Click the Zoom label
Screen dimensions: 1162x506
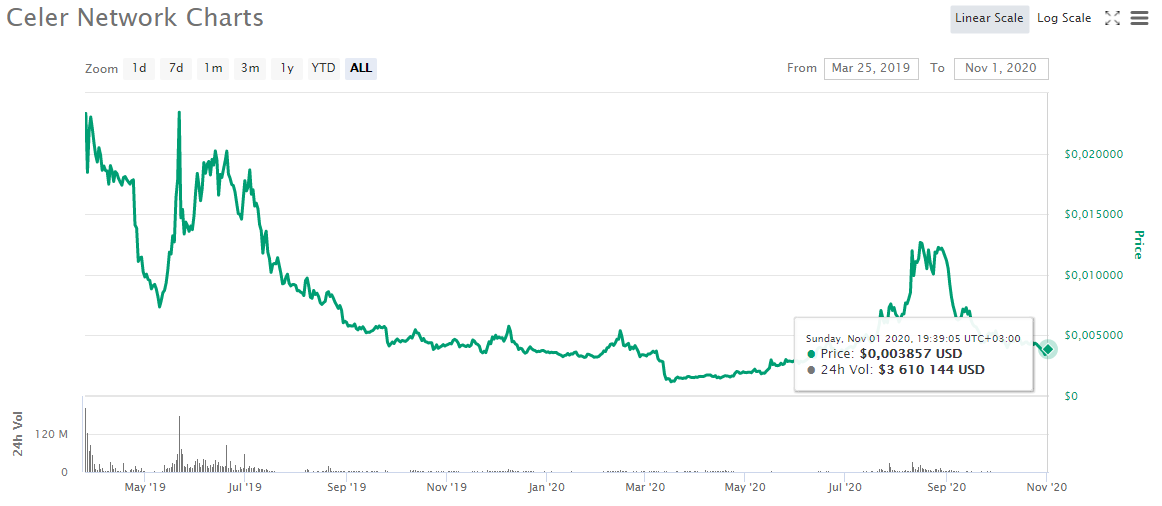tap(102, 69)
